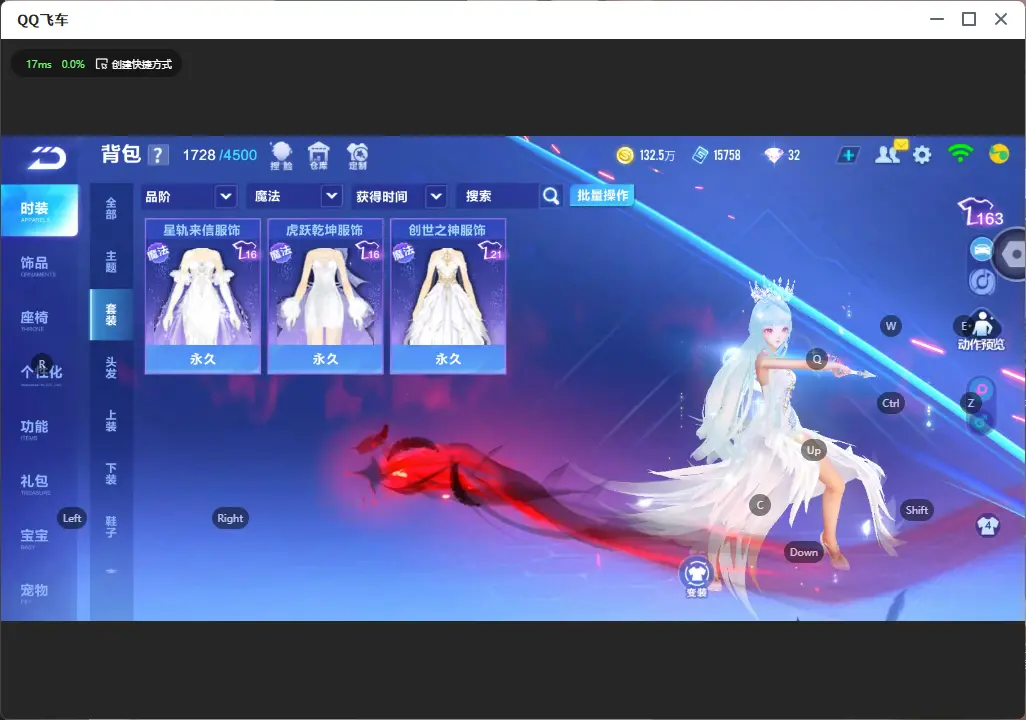Switch to the 饰品 accessories tab
The image size is (1026, 720).
35,265
